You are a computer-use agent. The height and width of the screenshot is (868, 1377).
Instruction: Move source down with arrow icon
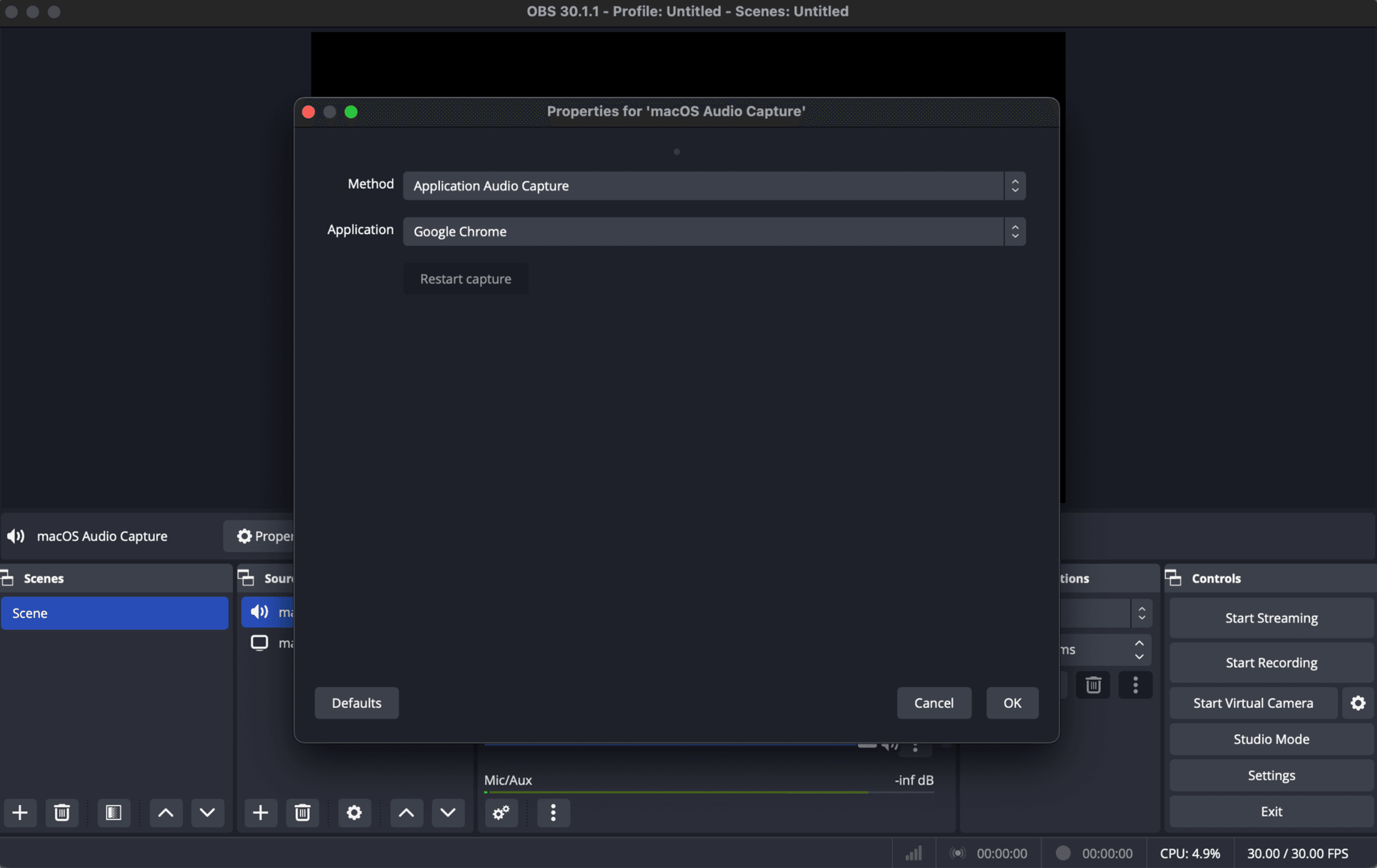[448, 812]
